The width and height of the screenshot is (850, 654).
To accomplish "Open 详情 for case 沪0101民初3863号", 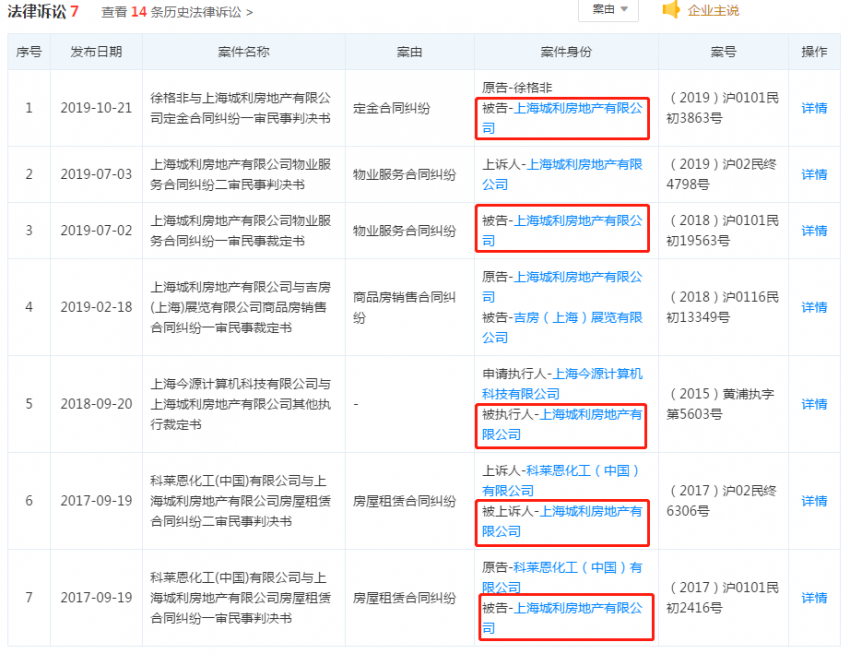I will point(814,108).
